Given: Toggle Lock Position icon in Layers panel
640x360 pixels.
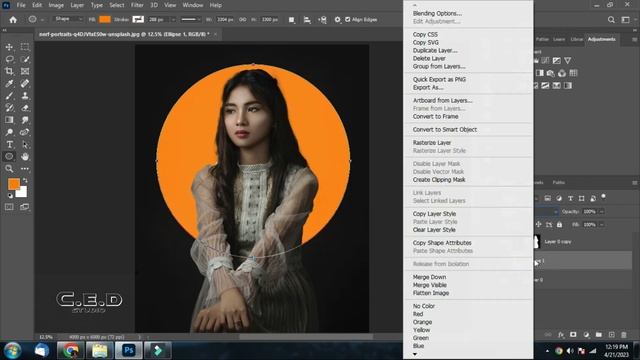Looking at the screenshot, I should pos(538,224).
